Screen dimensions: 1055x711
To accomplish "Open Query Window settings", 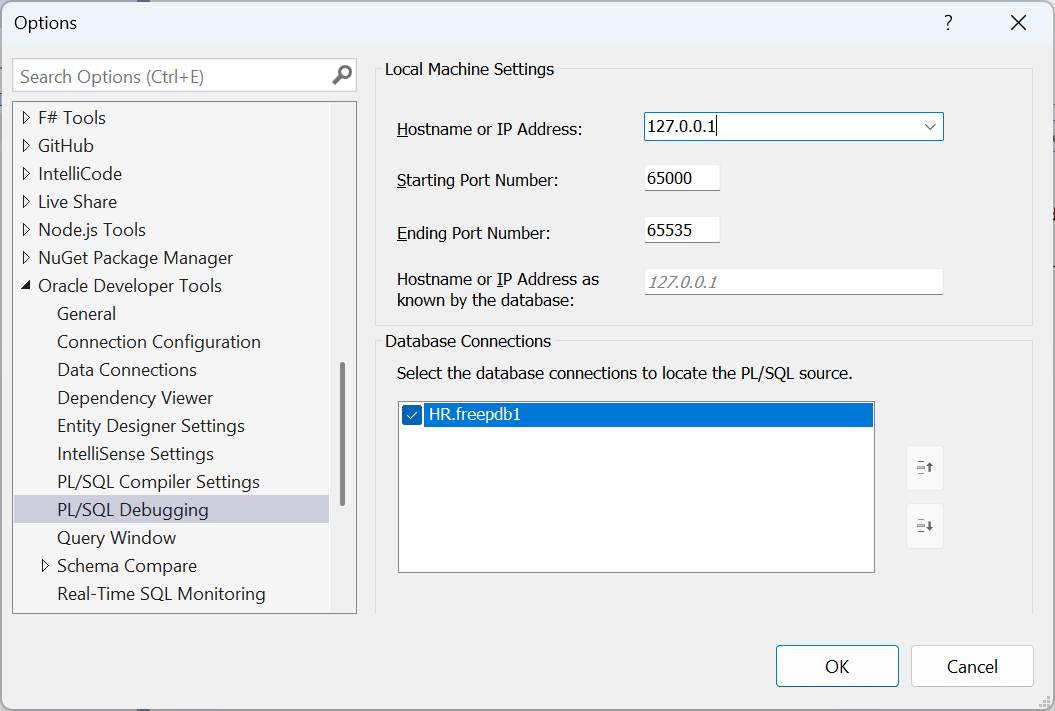I will coord(118,537).
